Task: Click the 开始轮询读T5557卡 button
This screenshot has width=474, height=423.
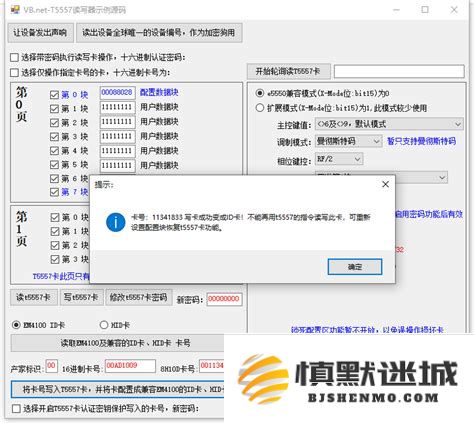Action: (x=288, y=71)
